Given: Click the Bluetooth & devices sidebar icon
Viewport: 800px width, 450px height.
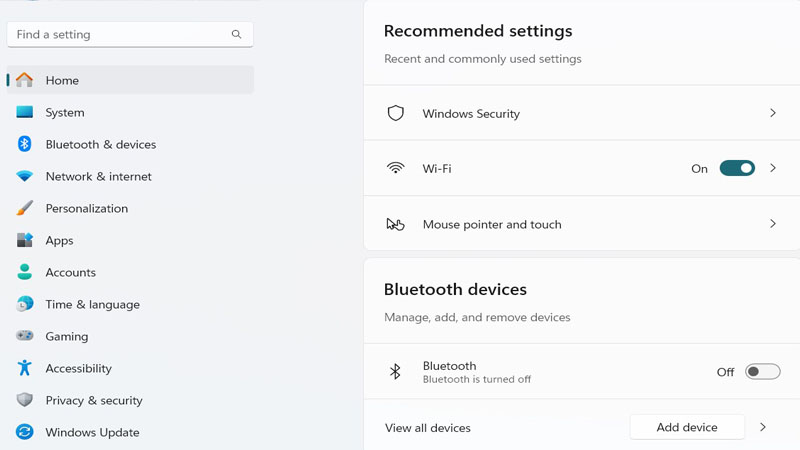Looking at the screenshot, I should [24, 144].
